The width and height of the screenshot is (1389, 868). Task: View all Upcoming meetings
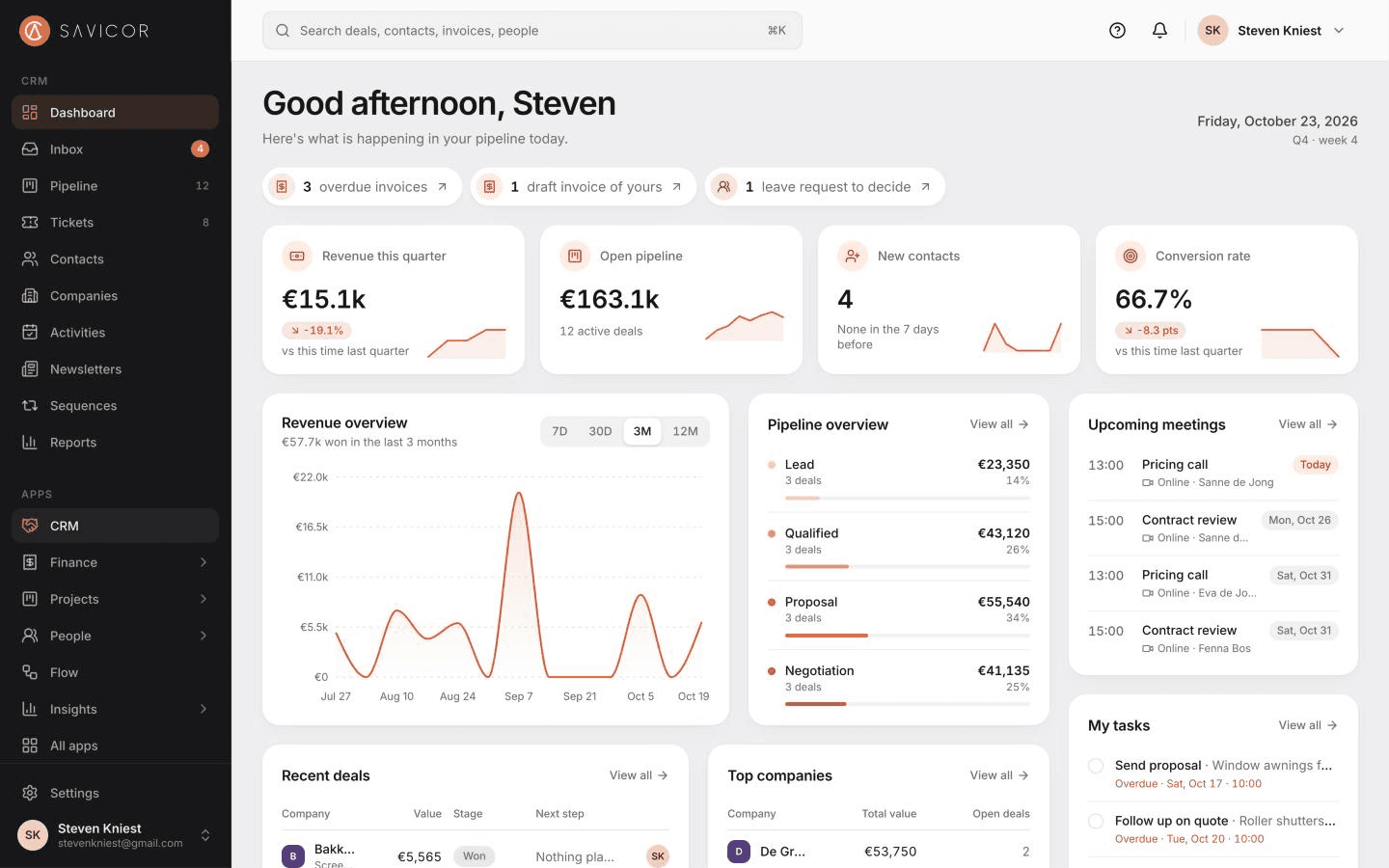(x=1308, y=424)
